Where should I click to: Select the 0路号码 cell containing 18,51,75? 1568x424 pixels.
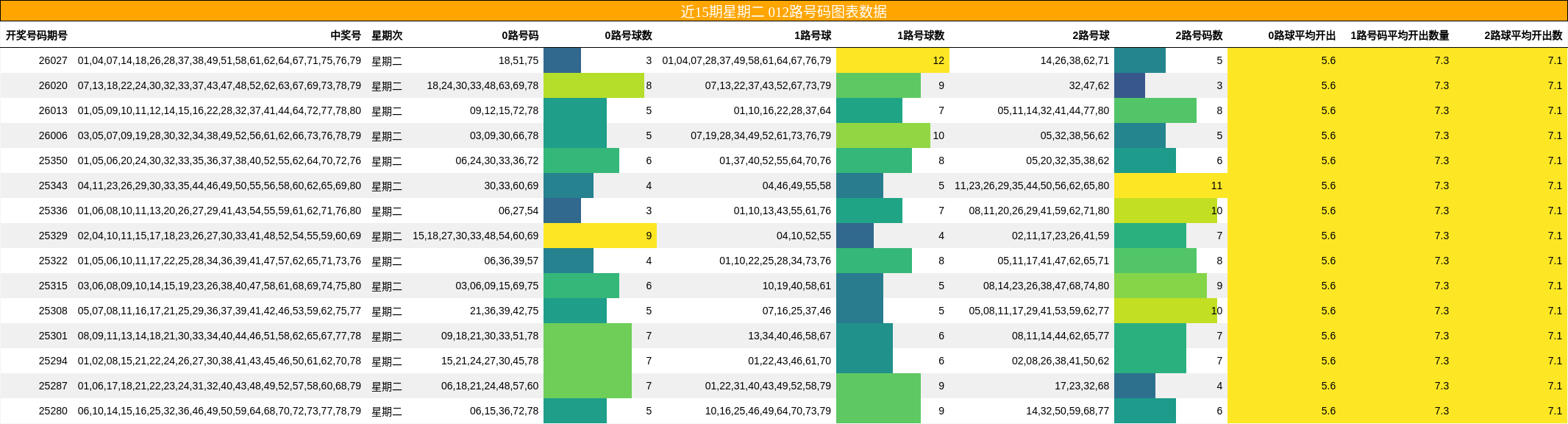pos(518,60)
